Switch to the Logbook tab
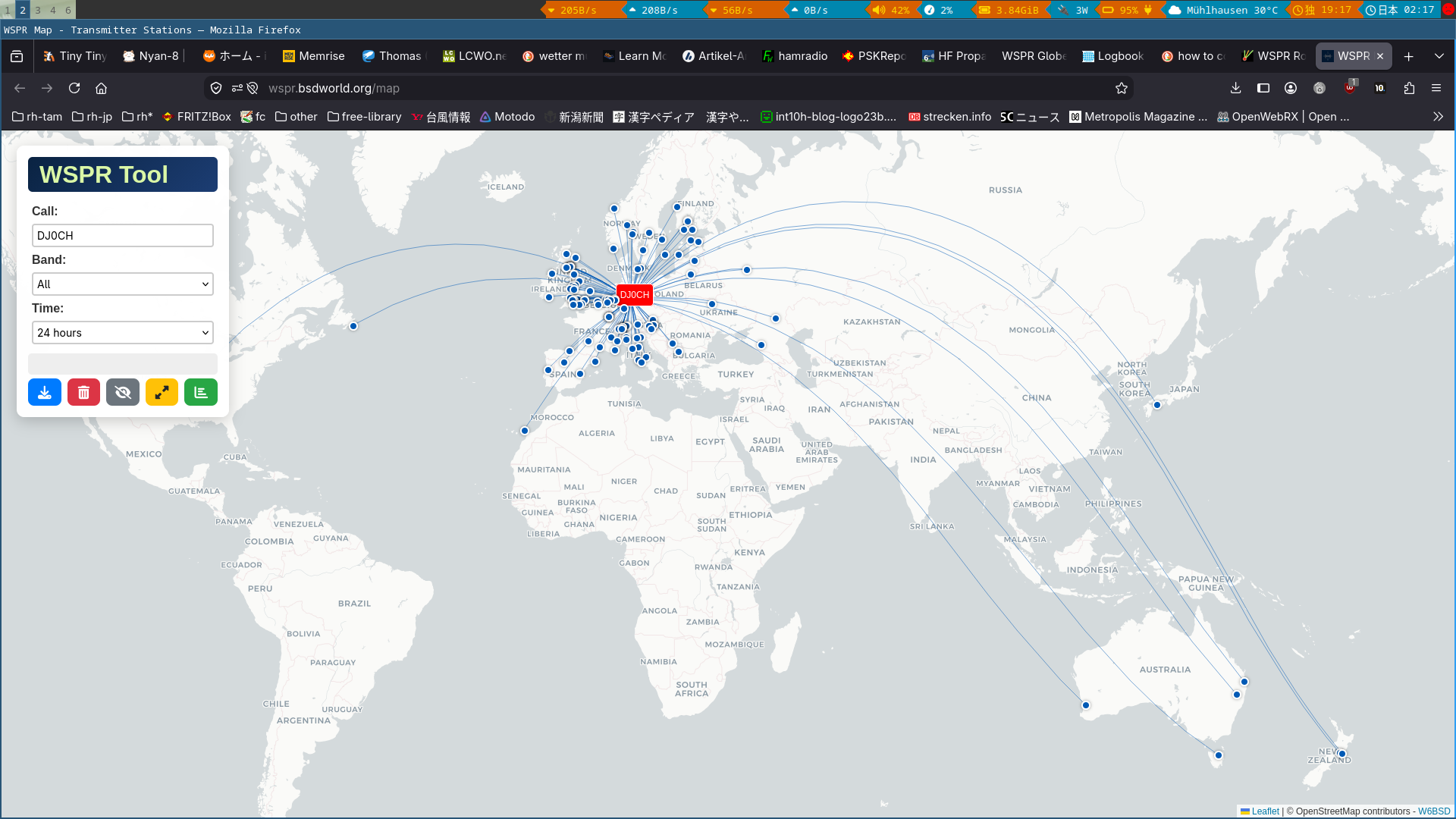The width and height of the screenshot is (1456, 819). click(x=1112, y=56)
